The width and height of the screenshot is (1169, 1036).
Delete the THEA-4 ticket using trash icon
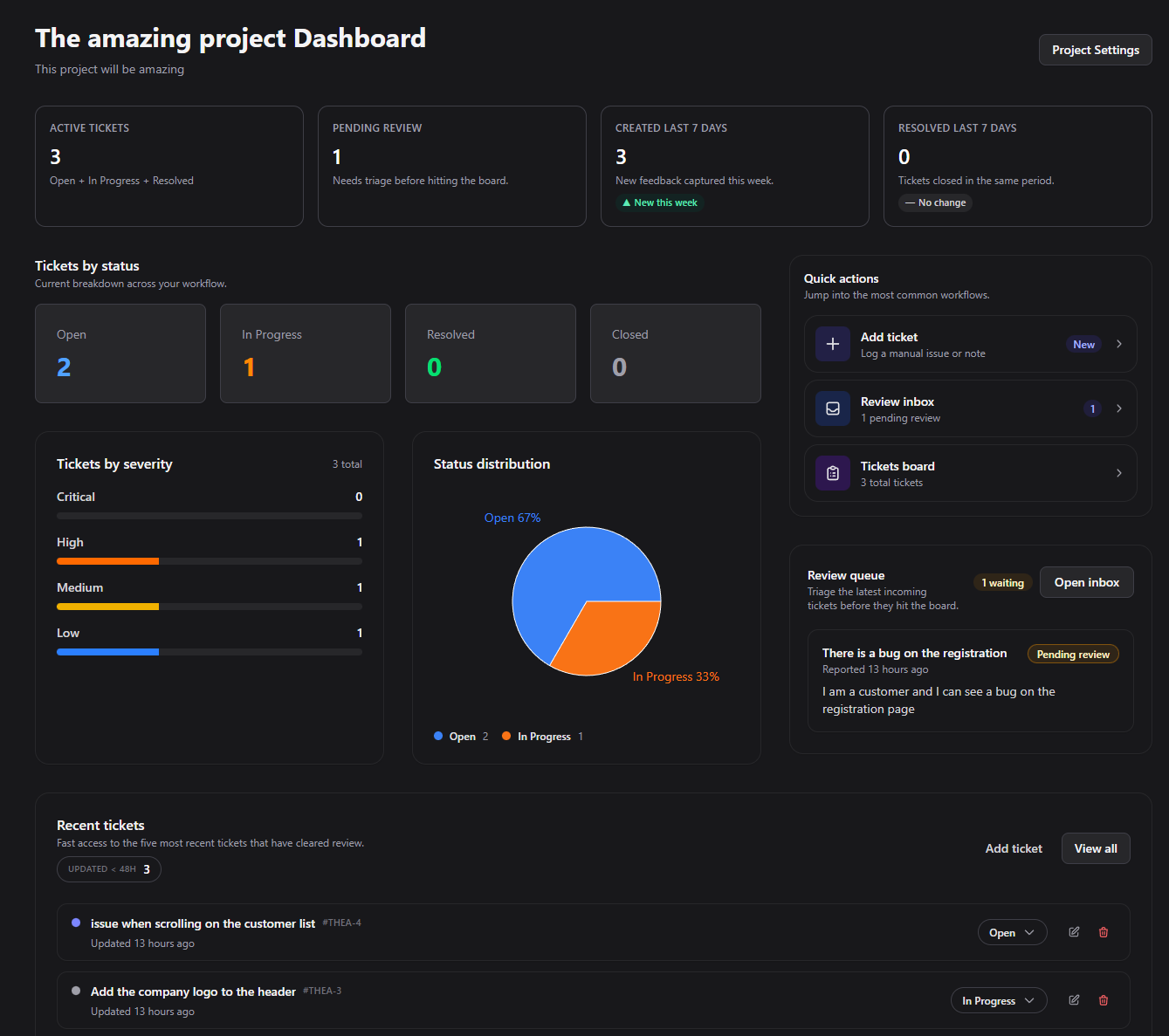[x=1104, y=932]
